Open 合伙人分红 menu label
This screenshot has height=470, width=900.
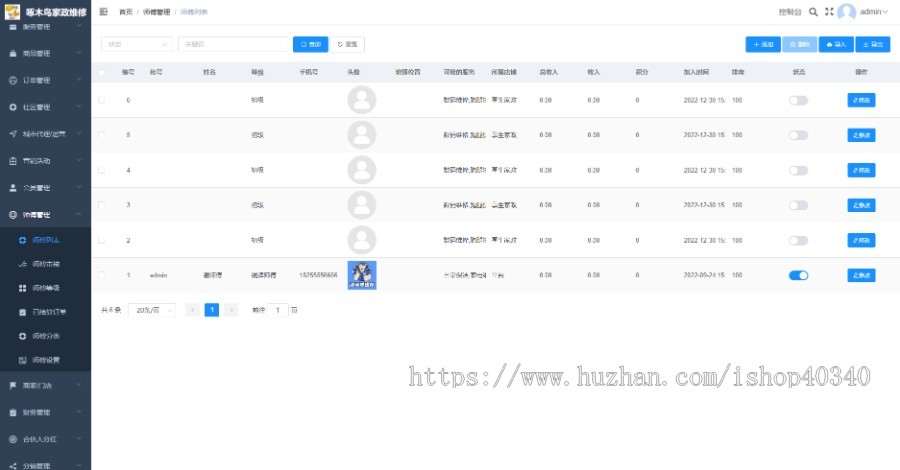pos(40,440)
